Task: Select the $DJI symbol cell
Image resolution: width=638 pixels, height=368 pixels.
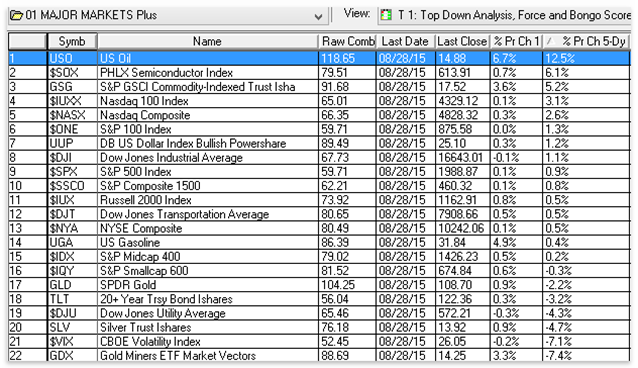Action: (72, 158)
